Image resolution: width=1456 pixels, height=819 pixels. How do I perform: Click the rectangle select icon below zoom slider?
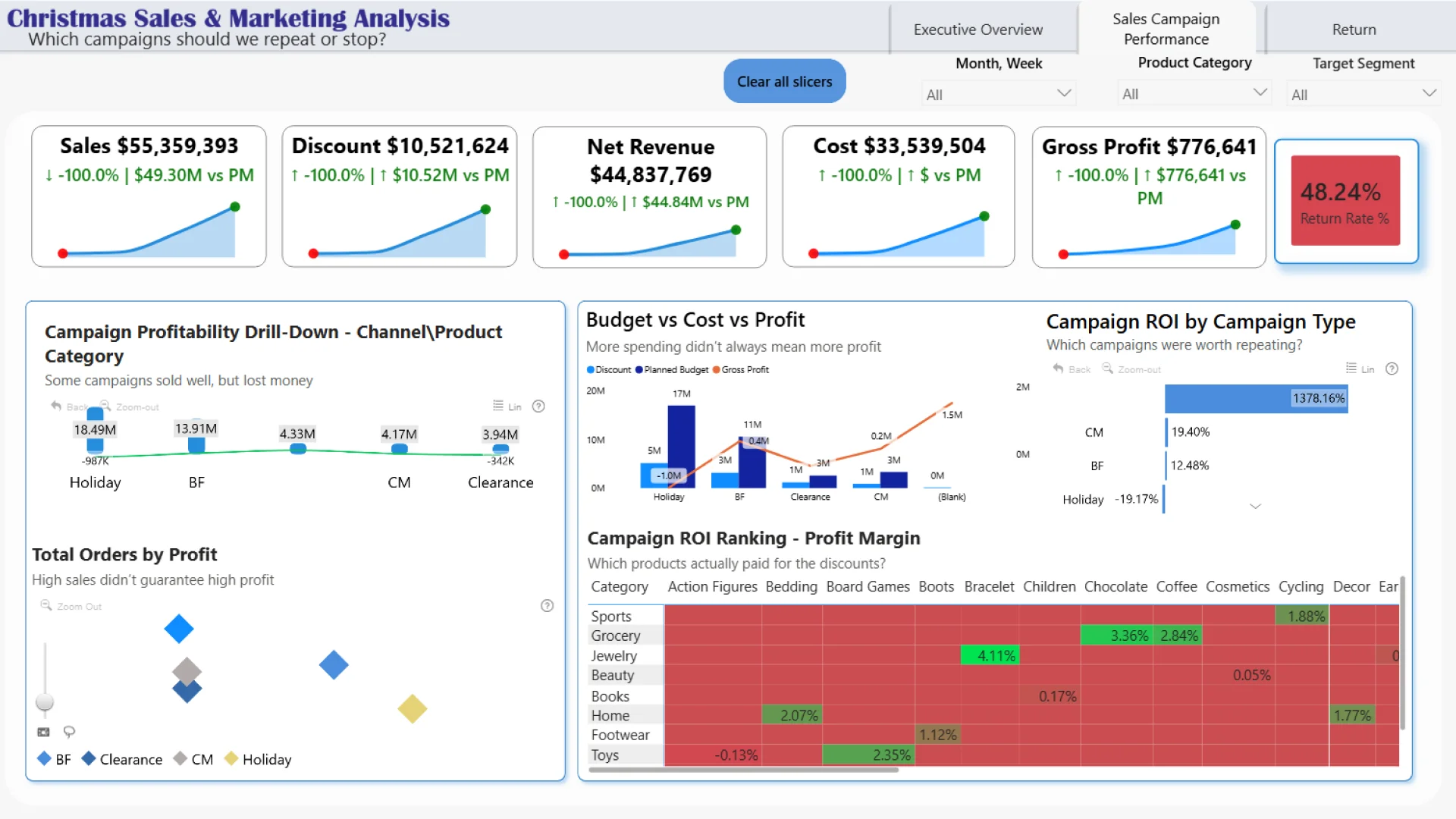[x=43, y=732]
